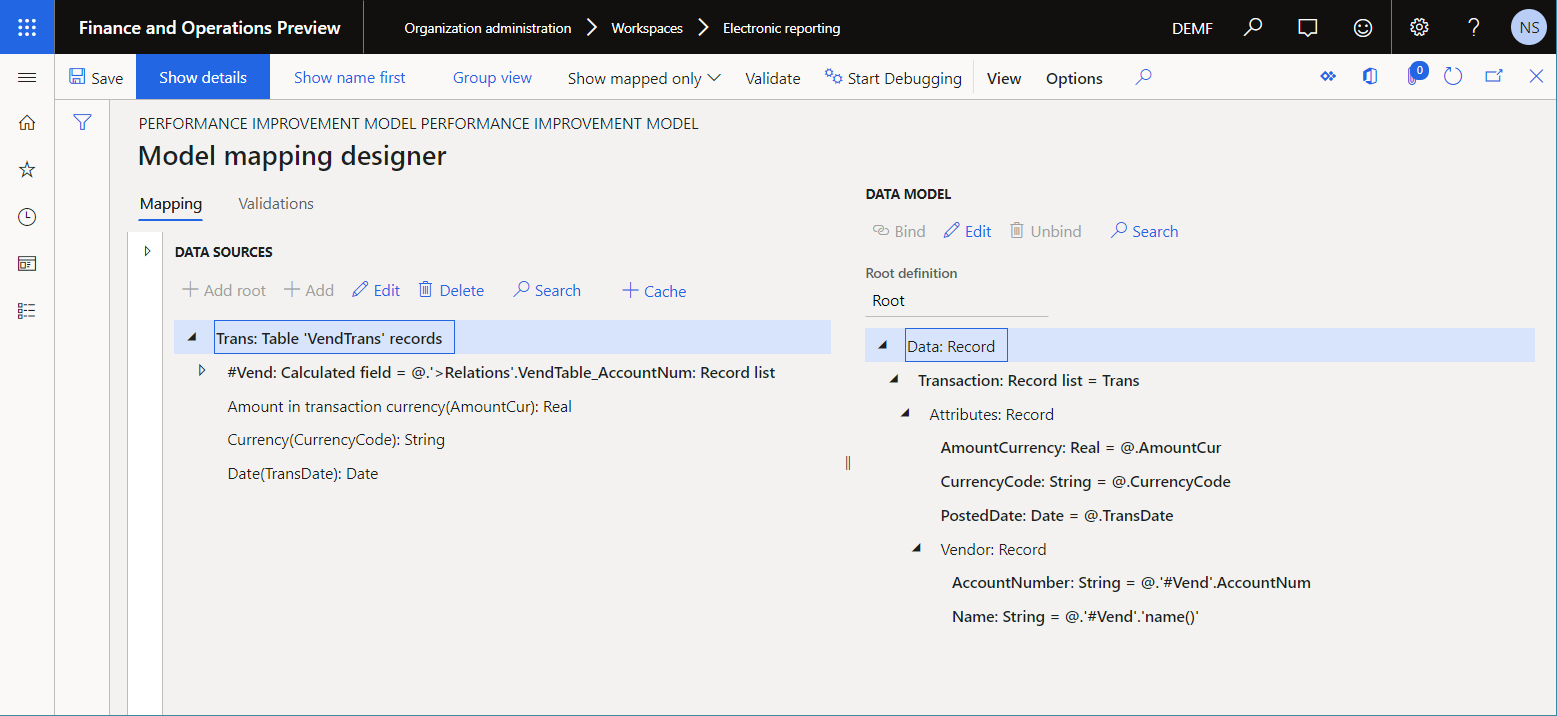Click the attachments paperclip icon
This screenshot has height=716, width=1557.
(1414, 76)
